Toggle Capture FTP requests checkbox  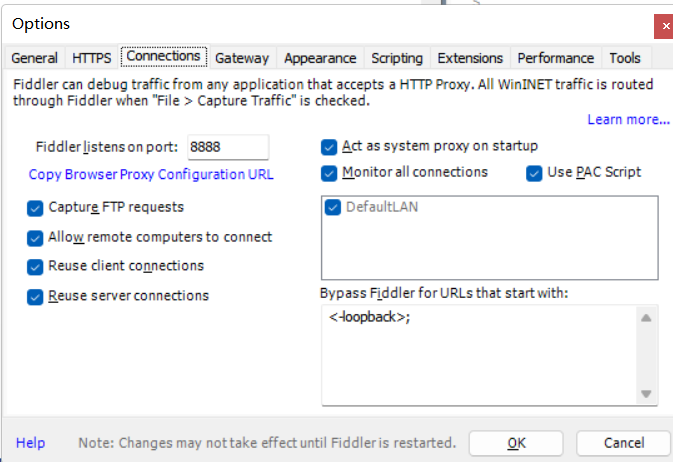(x=36, y=208)
